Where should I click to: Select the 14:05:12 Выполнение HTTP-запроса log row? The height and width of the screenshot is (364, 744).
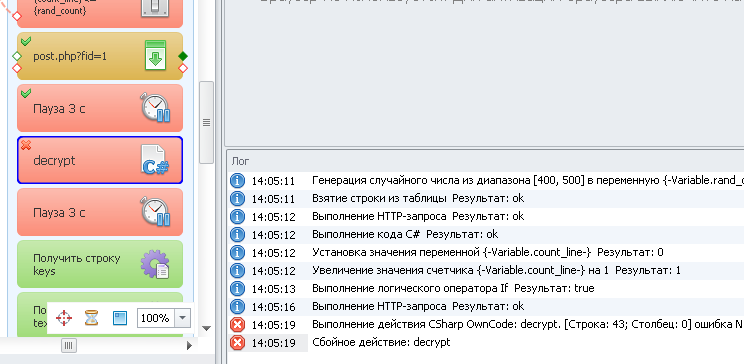(x=486, y=216)
